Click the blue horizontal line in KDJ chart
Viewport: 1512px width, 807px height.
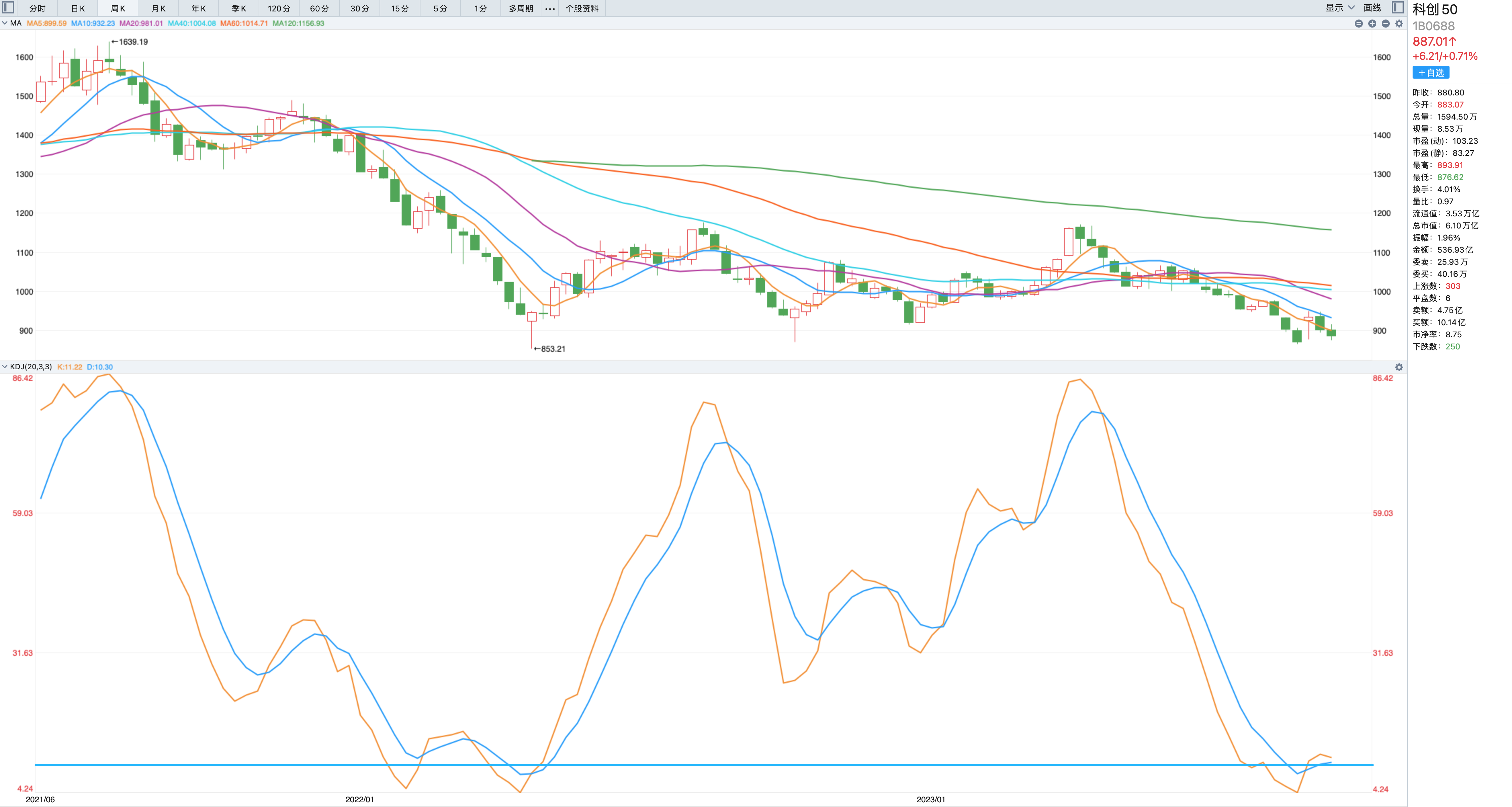(x=704, y=765)
